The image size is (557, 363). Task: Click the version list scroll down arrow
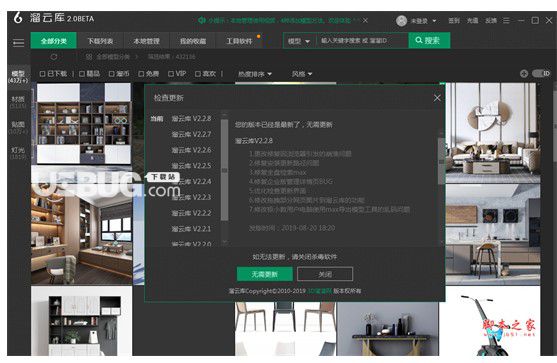click(224, 242)
